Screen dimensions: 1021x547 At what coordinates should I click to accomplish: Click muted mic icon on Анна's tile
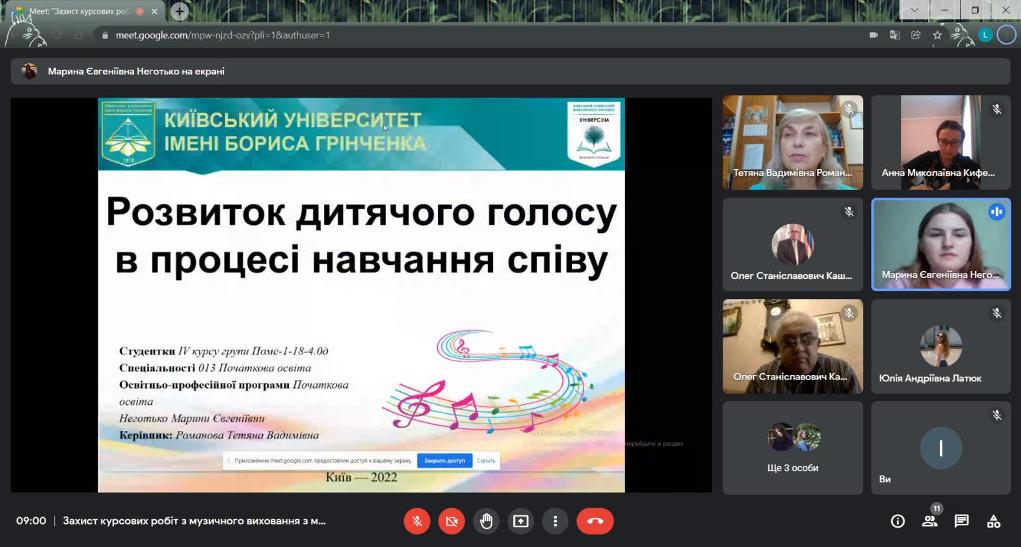pos(996,109)
